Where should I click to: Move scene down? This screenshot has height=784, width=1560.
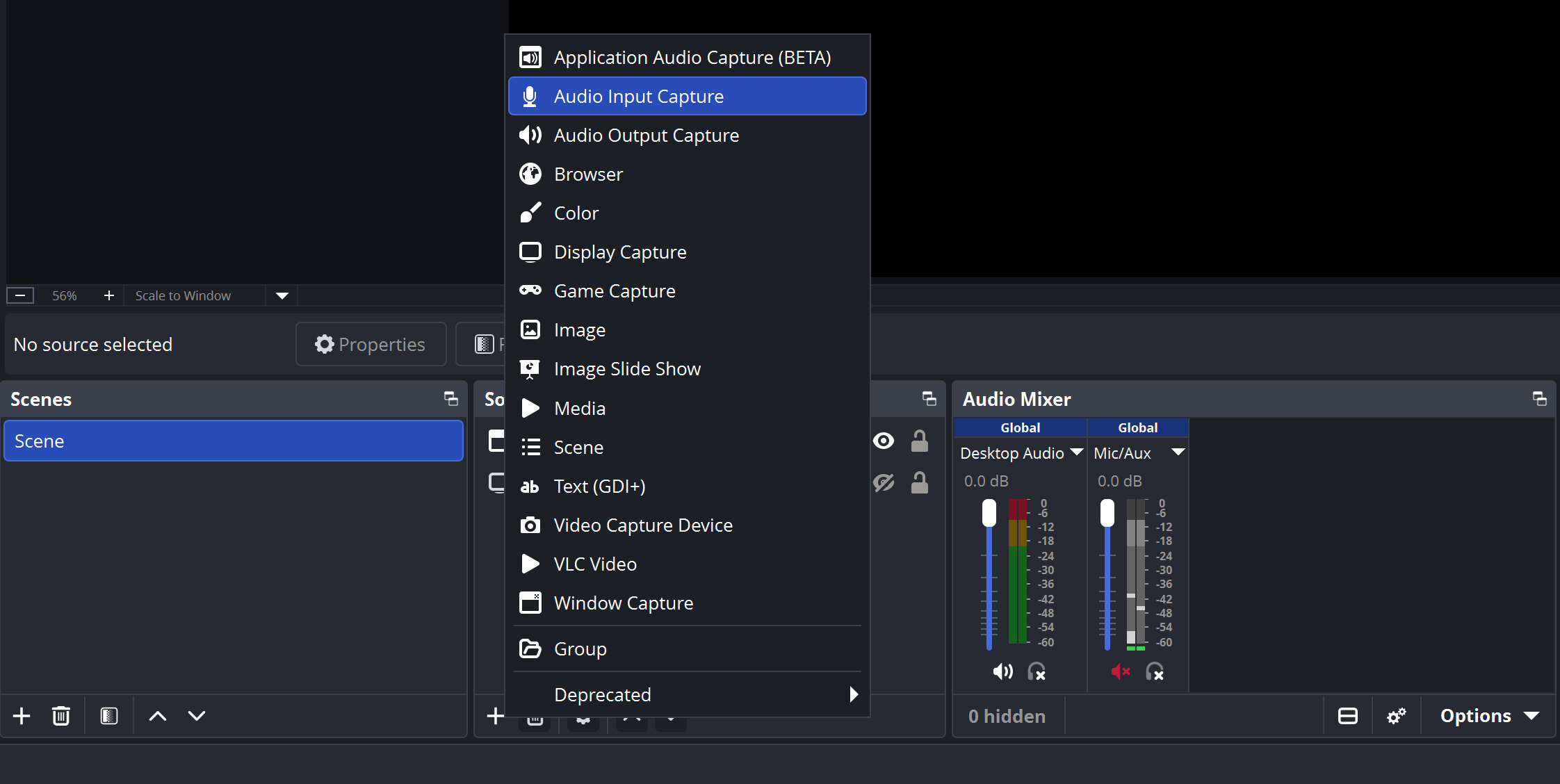pyautogui.click(x=197, y=716)
